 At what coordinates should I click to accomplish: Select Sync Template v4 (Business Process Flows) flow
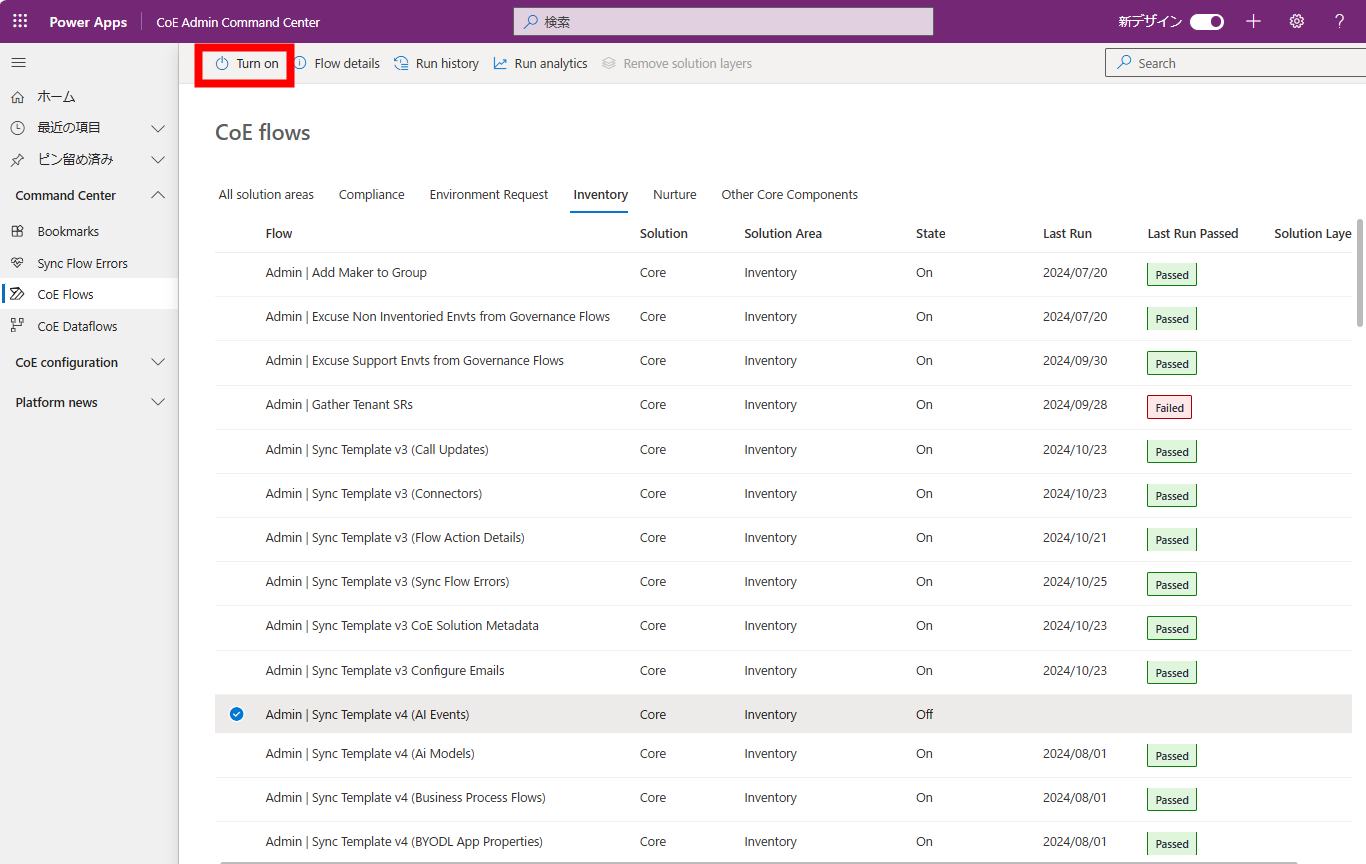(x=405, y=798)
